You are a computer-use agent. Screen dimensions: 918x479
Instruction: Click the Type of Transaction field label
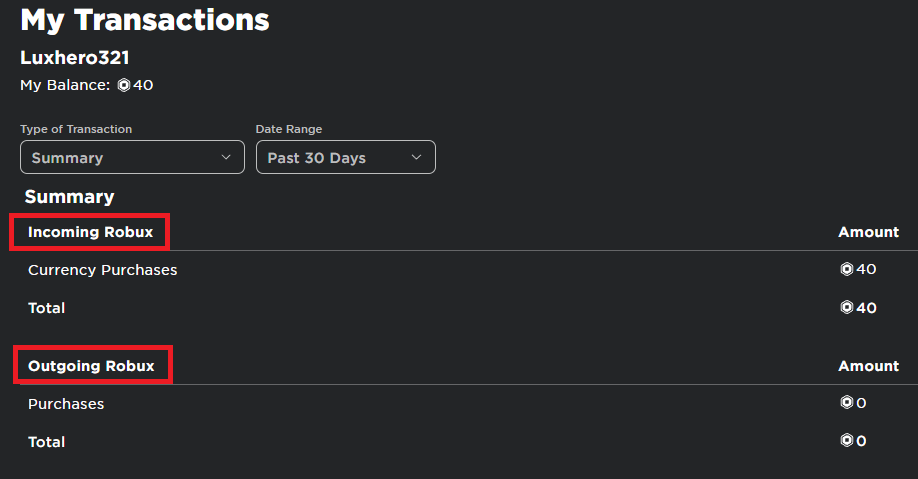pyautogui.click(x=76, y=129)
